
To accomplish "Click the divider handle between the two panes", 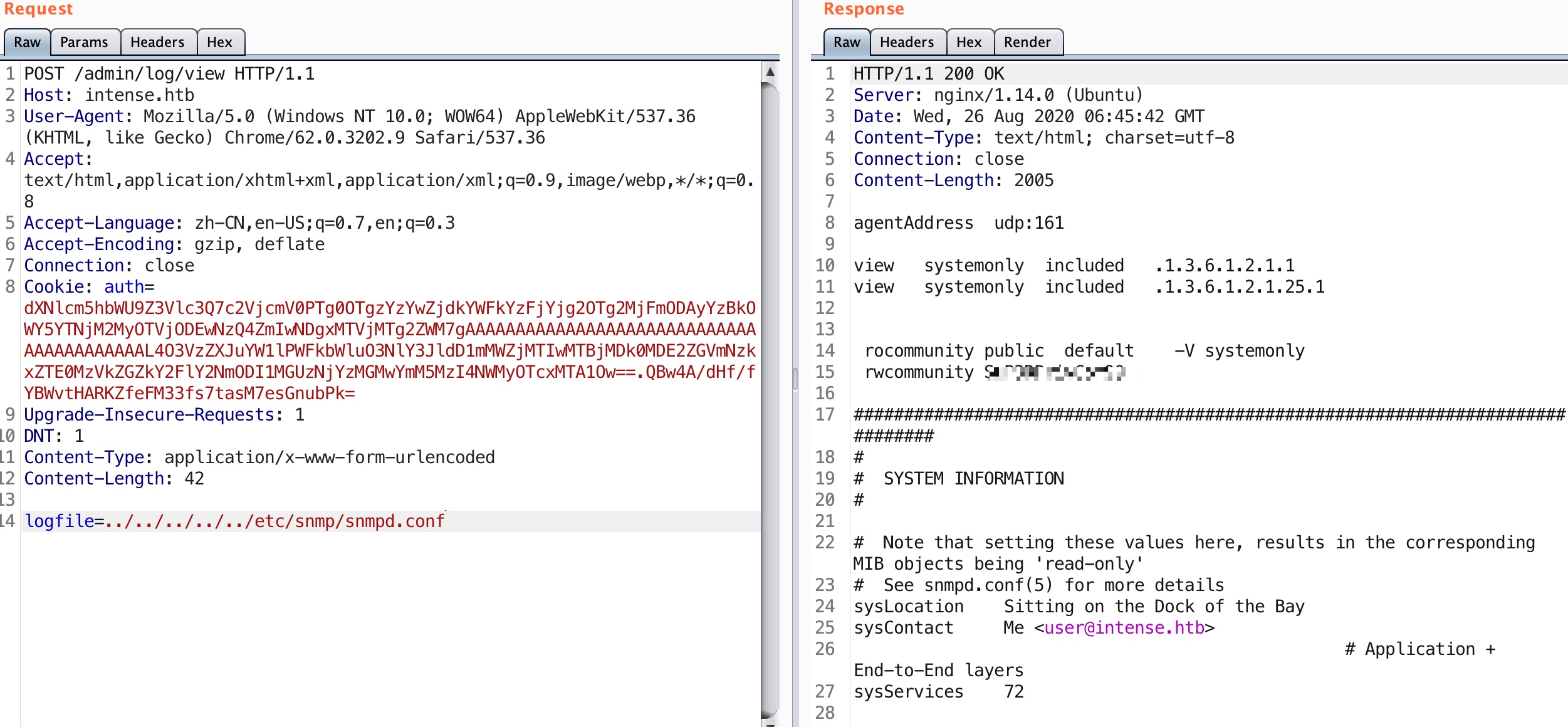I will (x=795, y=379).
